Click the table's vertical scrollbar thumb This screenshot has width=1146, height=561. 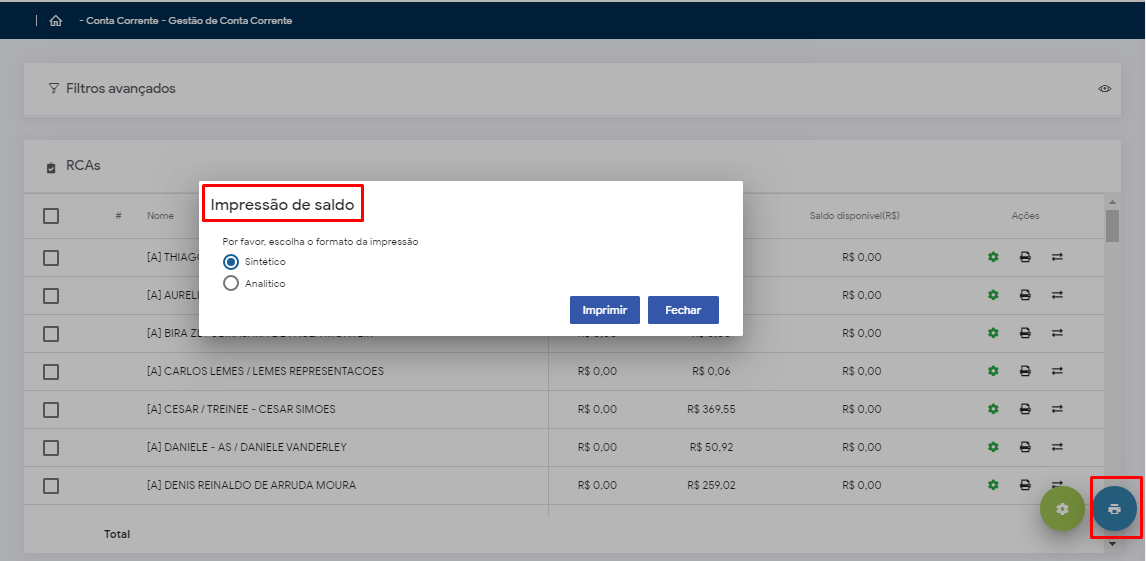point(1112,226)
